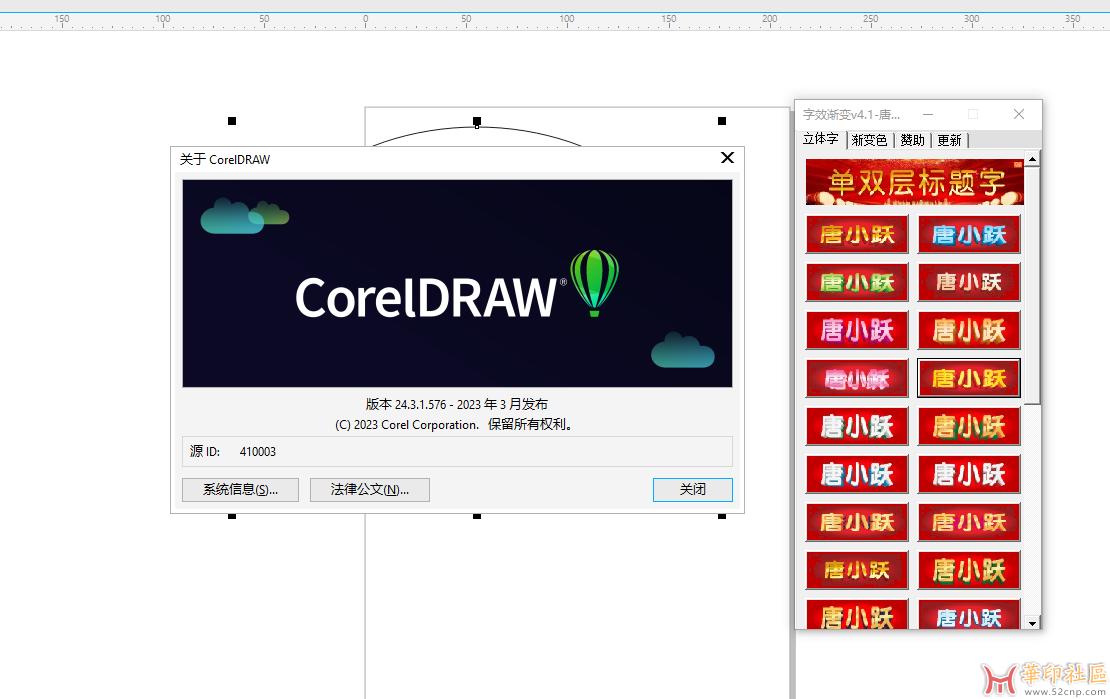Select the green 唐小跃 text effect in the second row

point(857,282)
